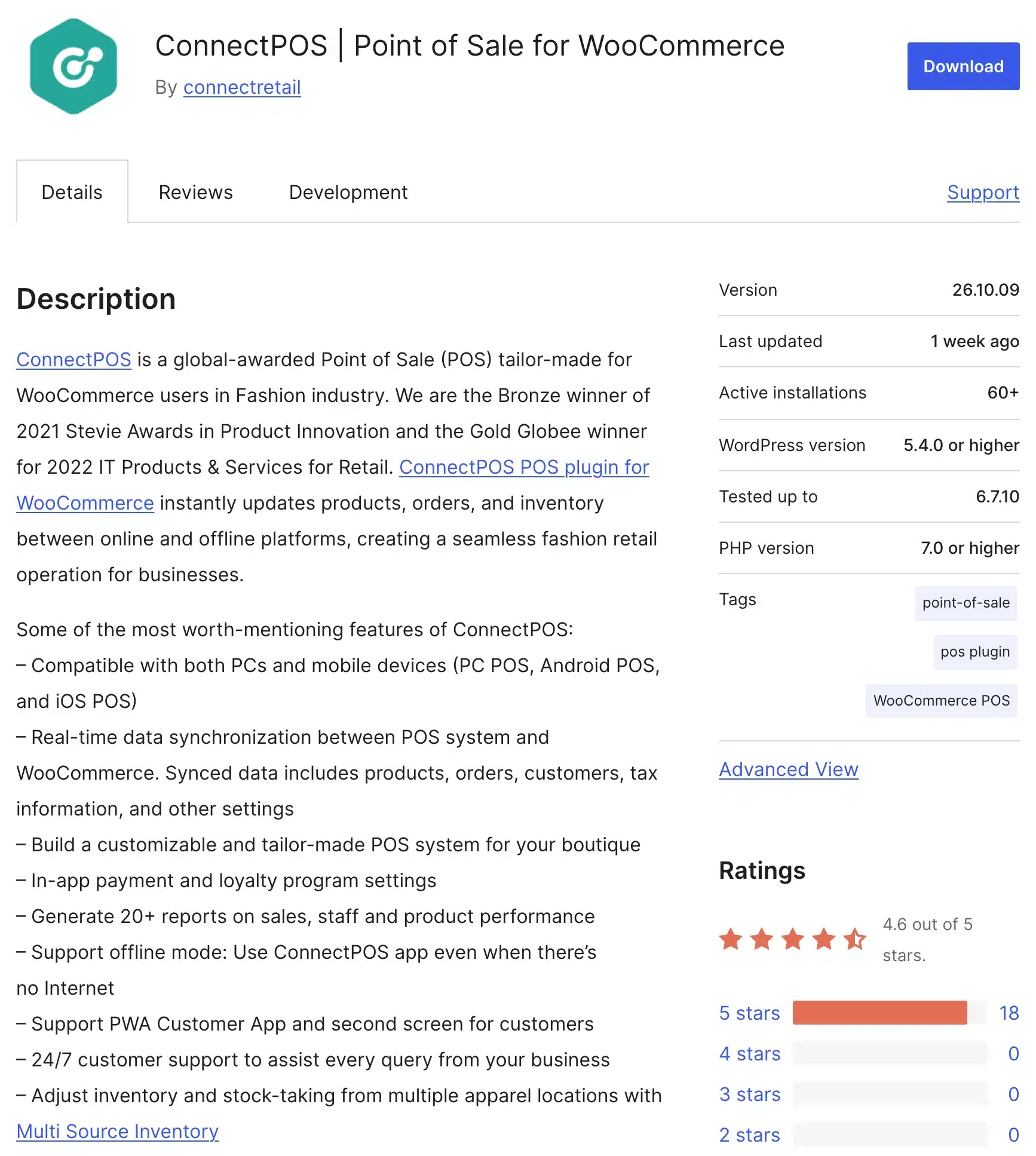Screen dimensions: 1036x1156
Task: Click the point-of-sale tag
Action: 965,603
